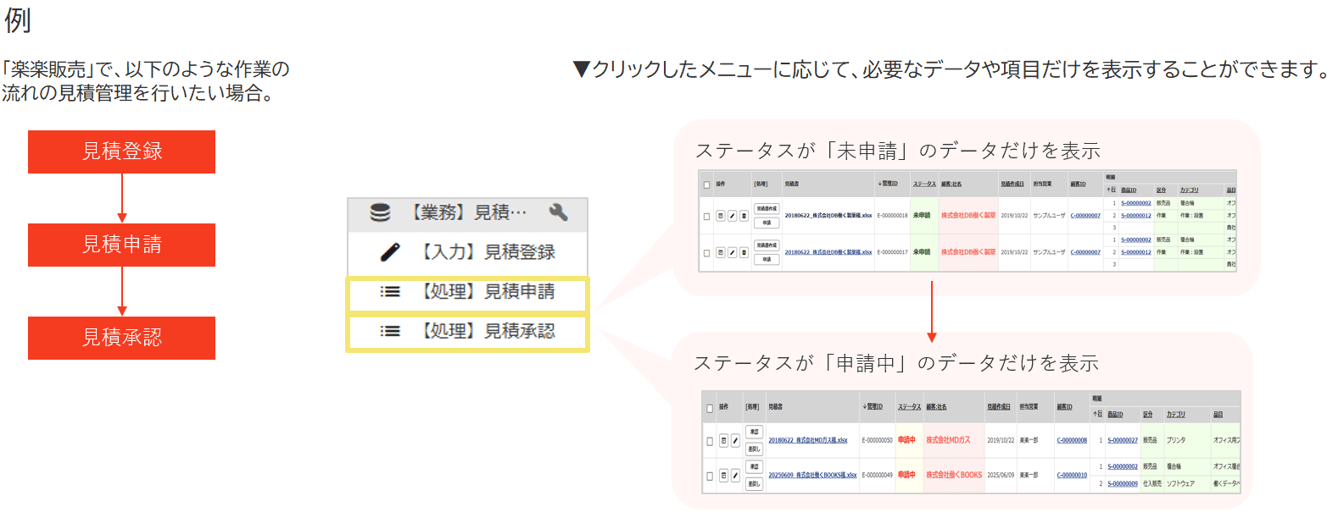Open the detail icon in row E-000000049
Image resolution: width=1327 pixels, height=518 pixels.
point(723,475)
